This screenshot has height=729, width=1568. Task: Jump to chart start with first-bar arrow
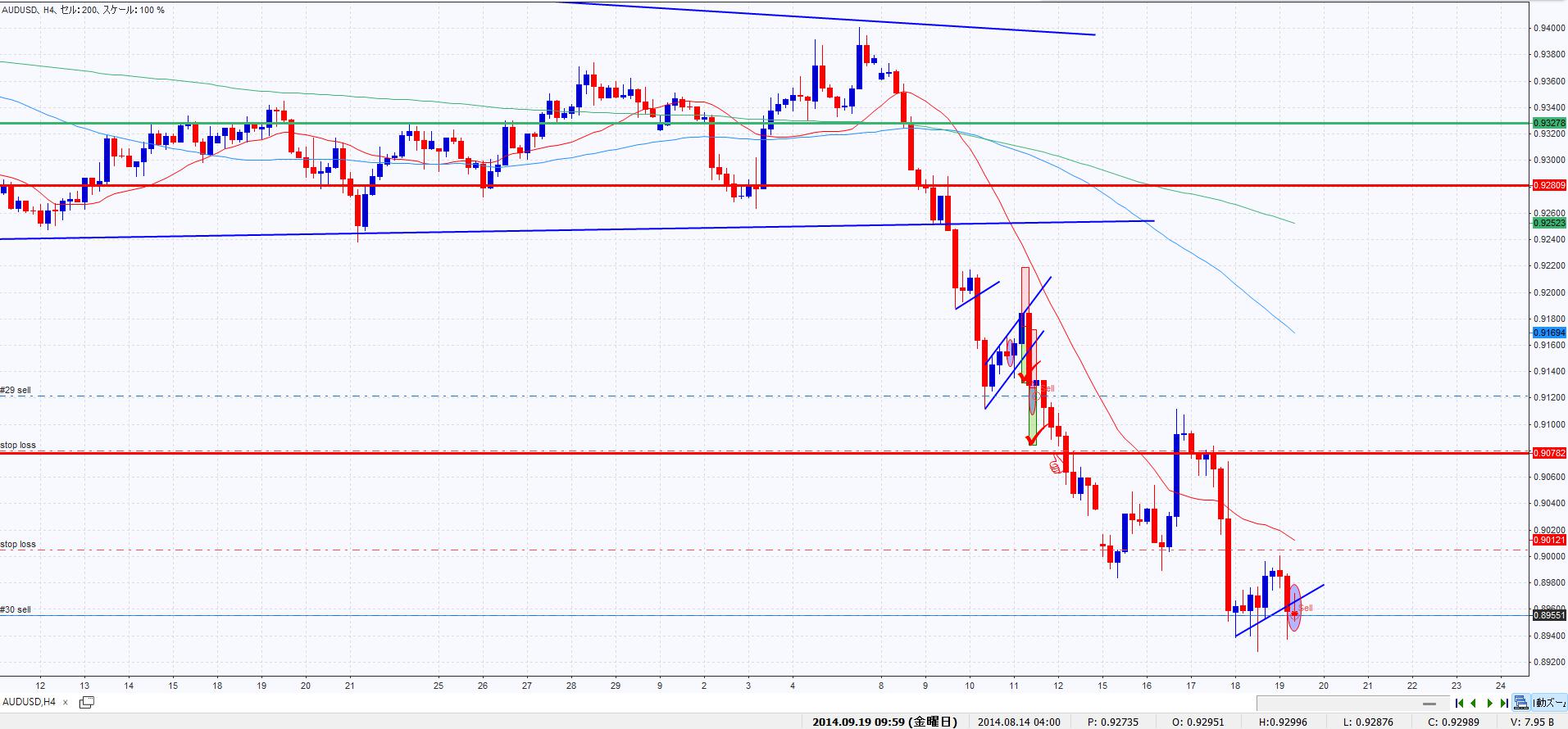[x=1459, y=703]
